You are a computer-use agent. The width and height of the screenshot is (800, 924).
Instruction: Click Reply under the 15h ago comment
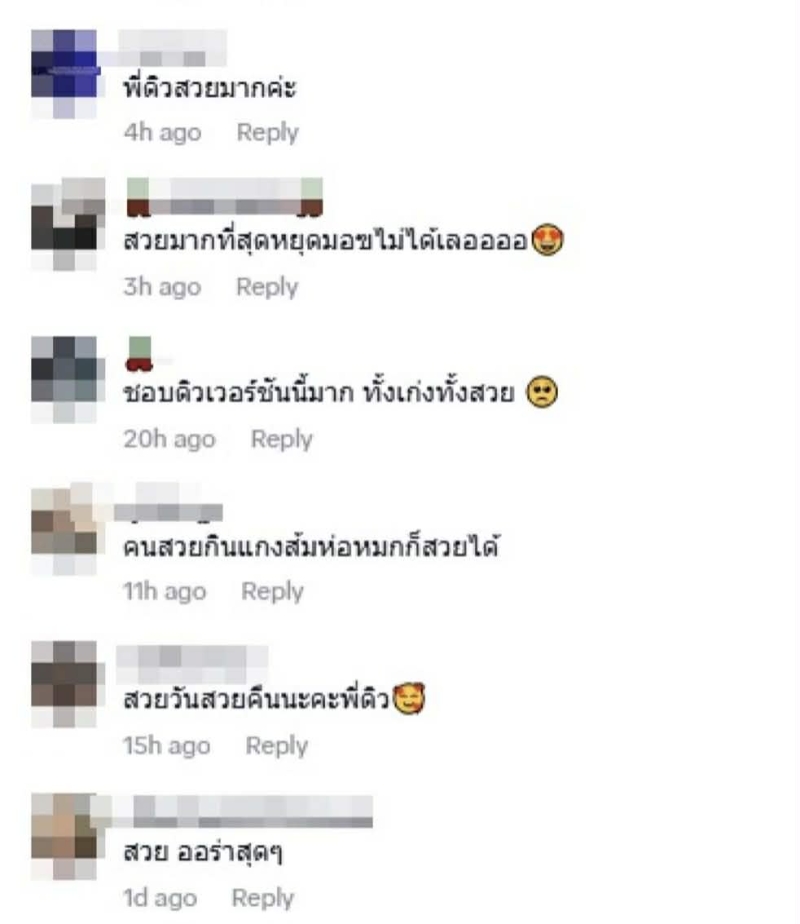[276, 745]
